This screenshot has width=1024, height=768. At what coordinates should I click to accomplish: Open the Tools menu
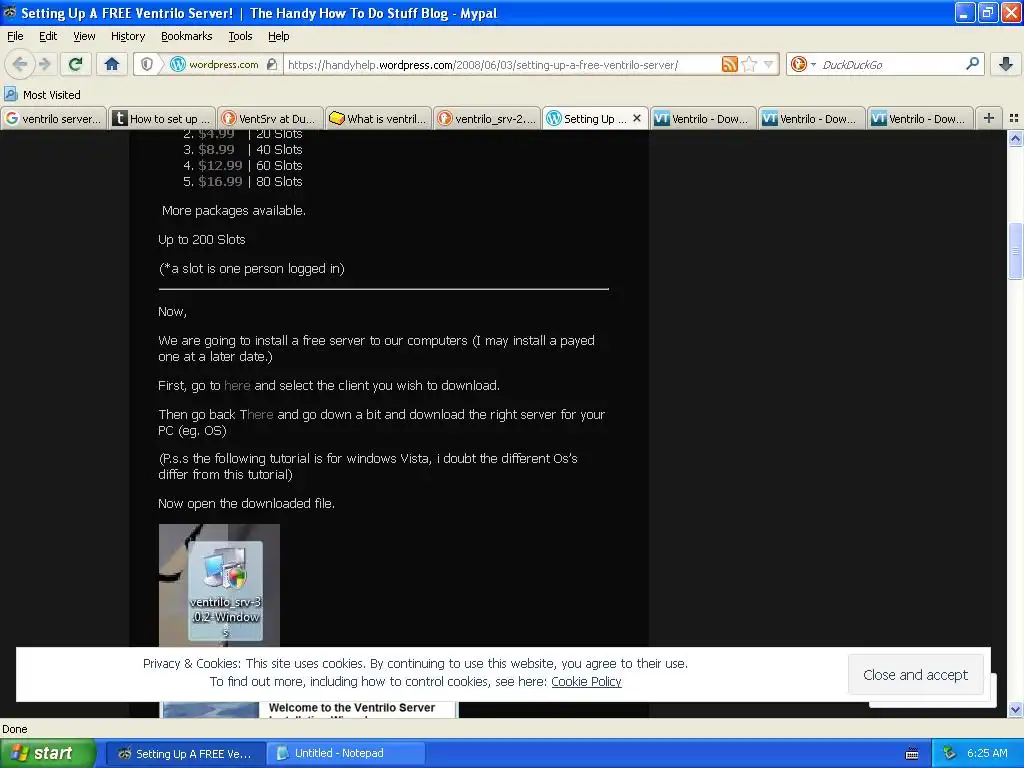pos(240,37)
